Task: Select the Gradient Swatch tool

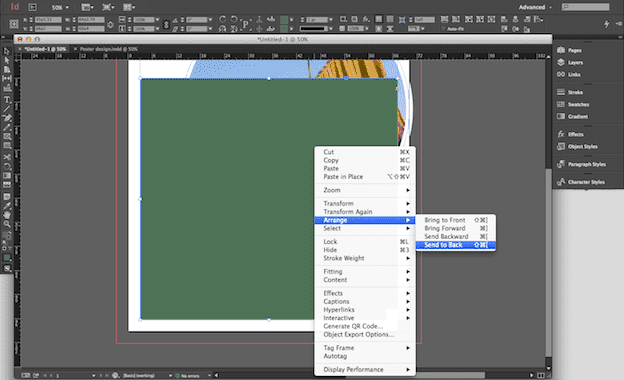Action: coord(7,175)
